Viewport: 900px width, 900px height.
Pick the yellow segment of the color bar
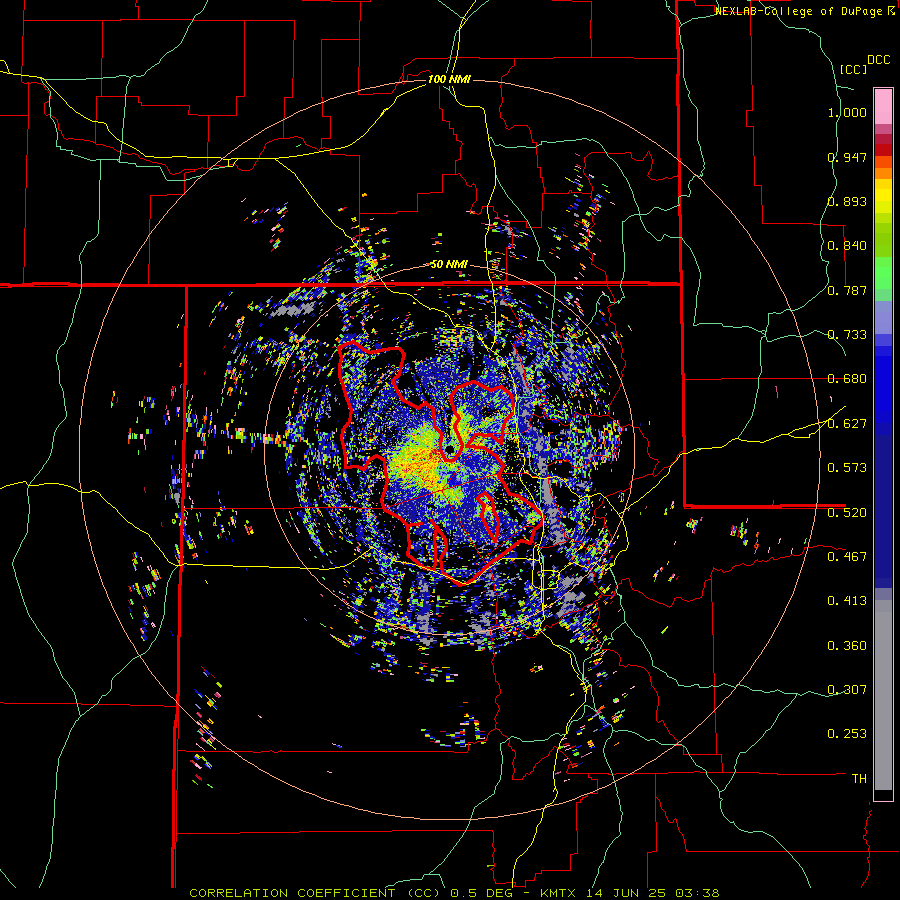[x=883, y=196]
